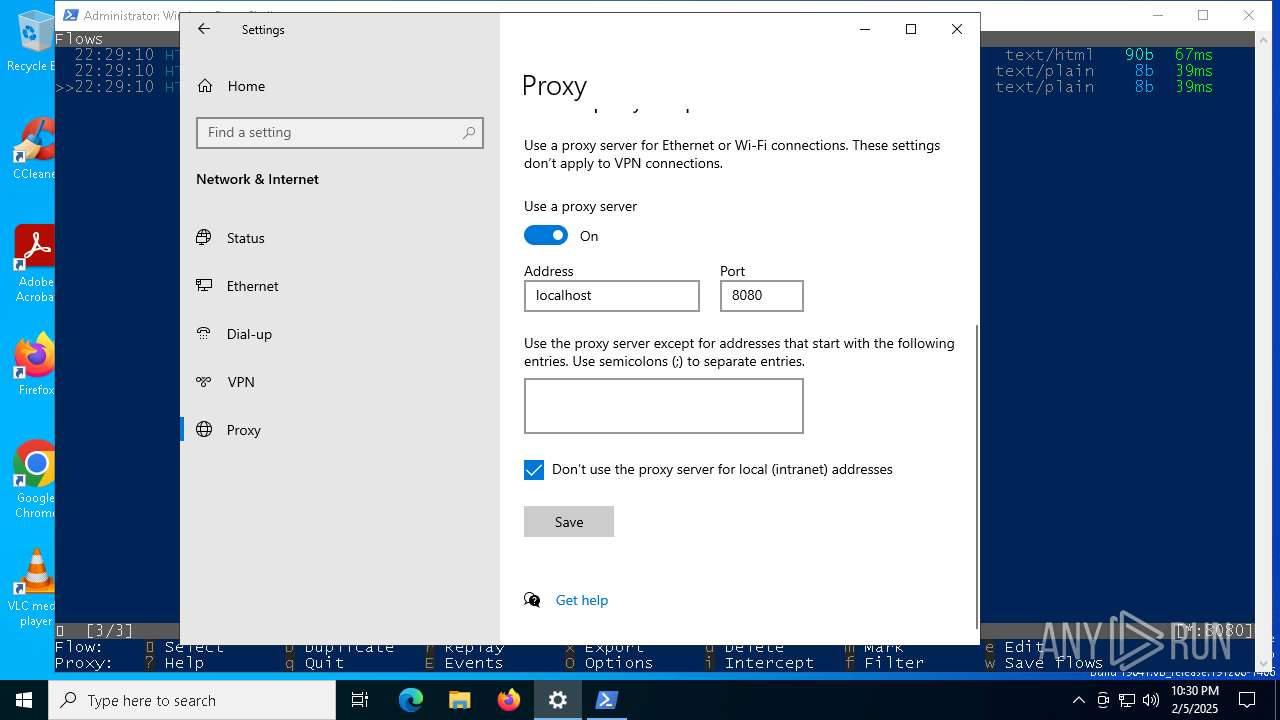Click the Save flows label in PowerShell

(x=1054, y=663)
